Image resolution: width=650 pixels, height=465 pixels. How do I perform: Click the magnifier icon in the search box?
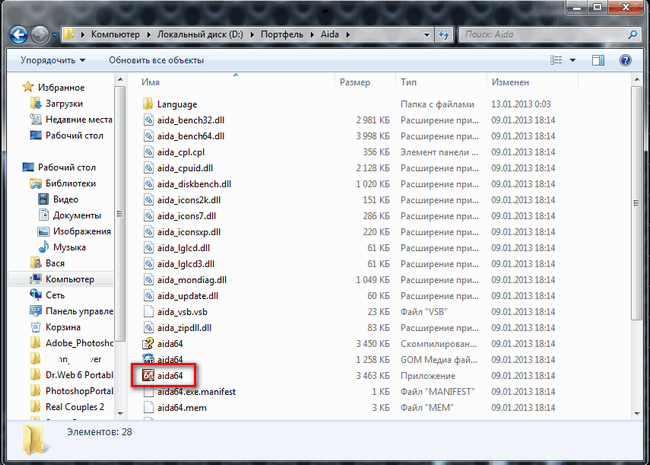click(x=633, y=35)
